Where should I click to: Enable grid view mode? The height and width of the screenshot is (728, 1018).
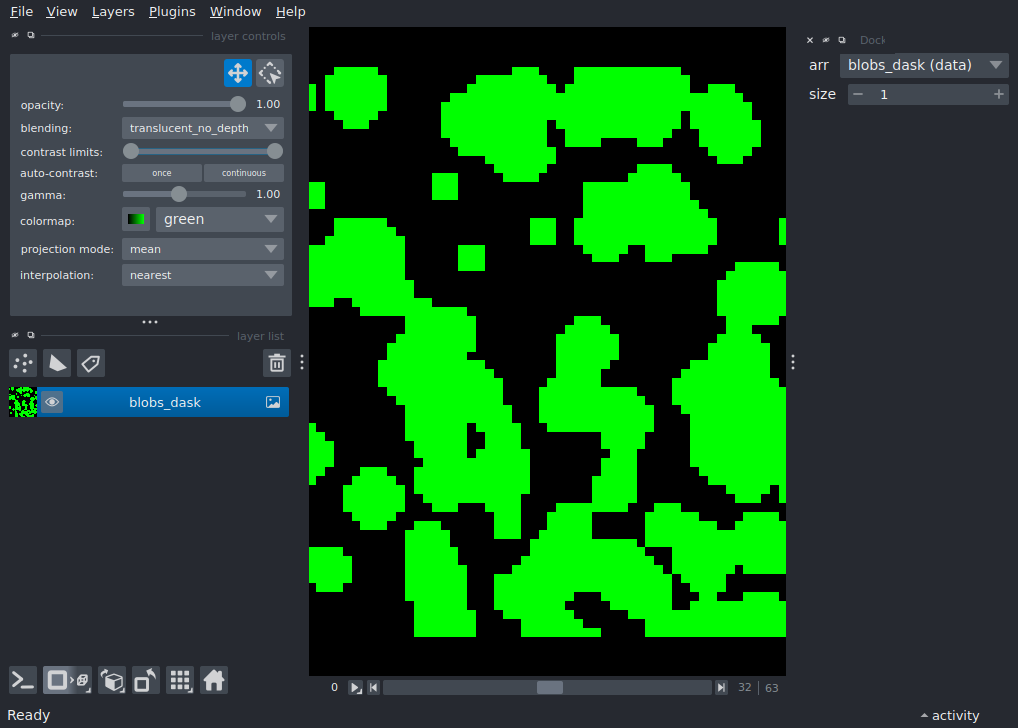[180, 680]
